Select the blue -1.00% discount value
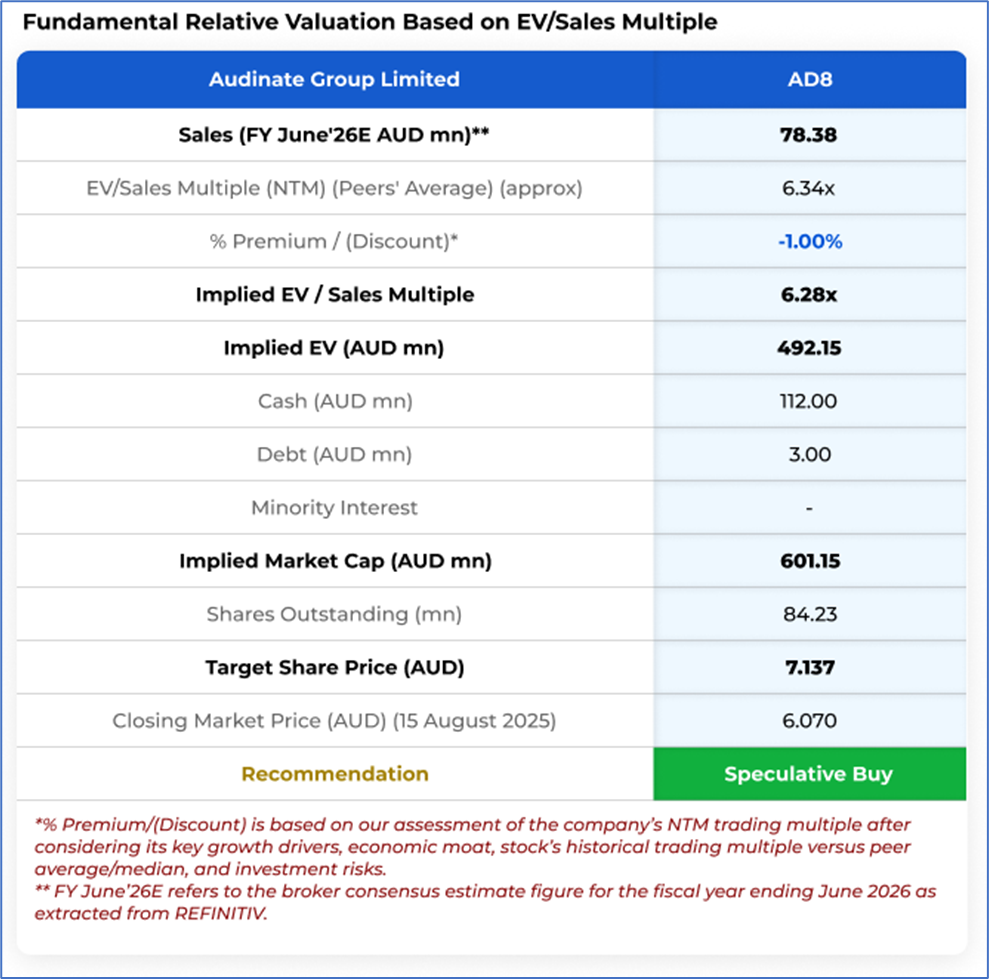989x979 pixels. pyautogui.click(x=808, y=241)
